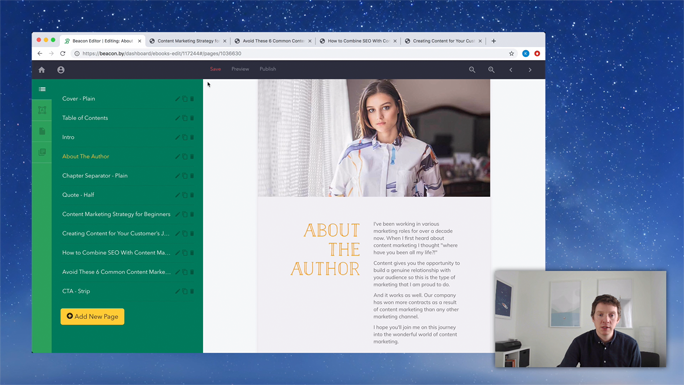Viewport: 684px width, 385px height.
Task: Open the Quote - Half page
Action: pos(78,195)
